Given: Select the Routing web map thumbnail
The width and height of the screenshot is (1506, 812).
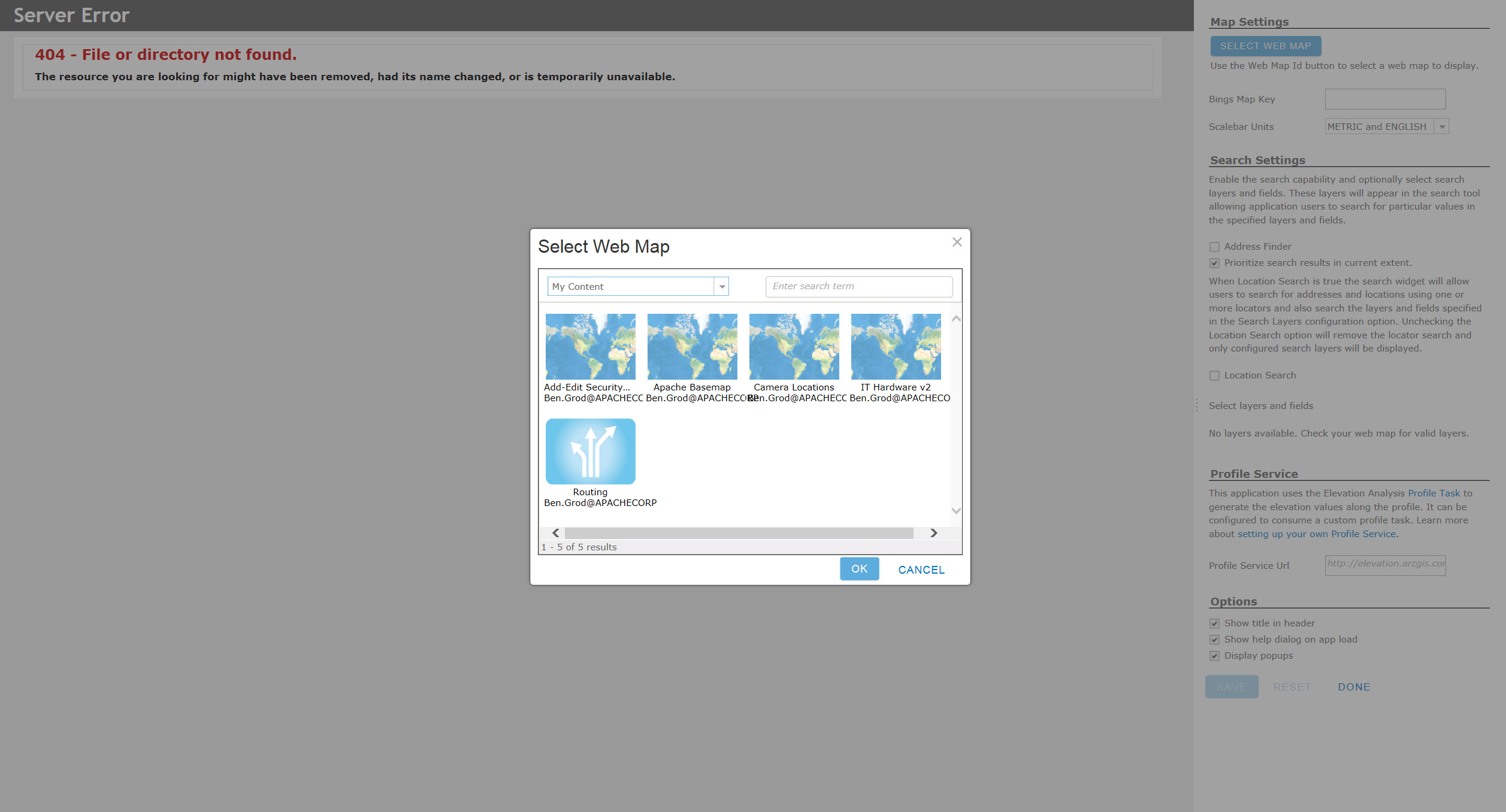Looking at the screenshot, I should click(x=590, y=451).
